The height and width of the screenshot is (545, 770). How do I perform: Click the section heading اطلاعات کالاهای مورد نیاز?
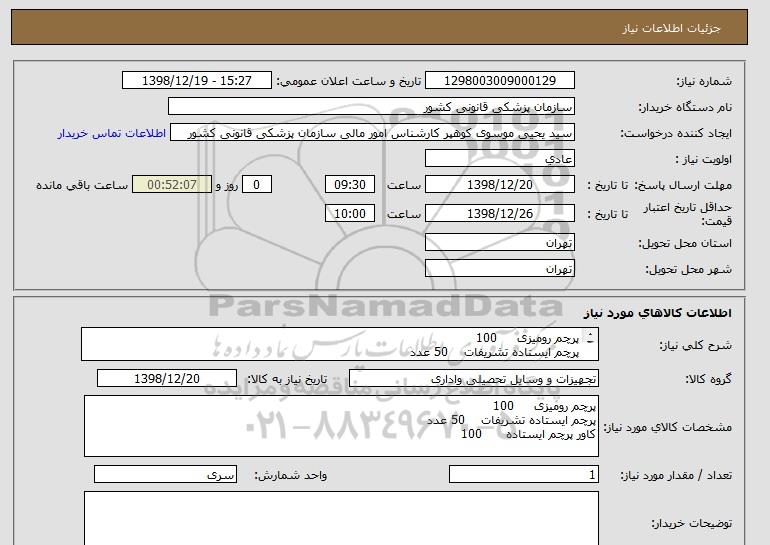[657, 313]
